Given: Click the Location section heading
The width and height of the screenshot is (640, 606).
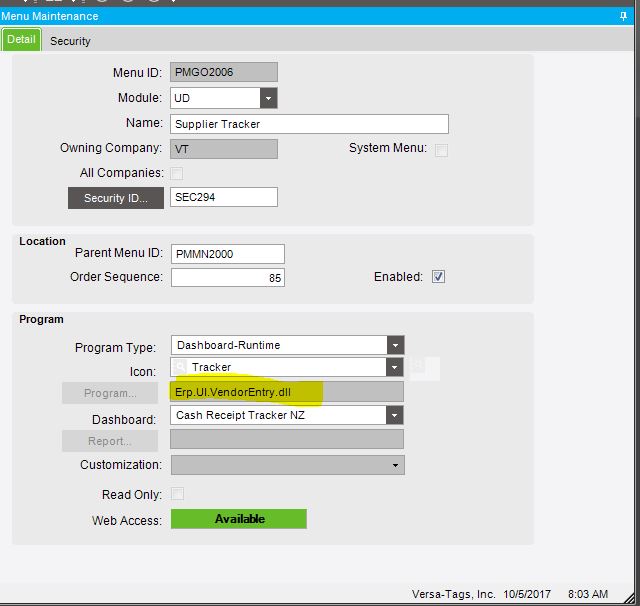Looking at the screenshot, I should pyautogui.click(x=42, y=241).
